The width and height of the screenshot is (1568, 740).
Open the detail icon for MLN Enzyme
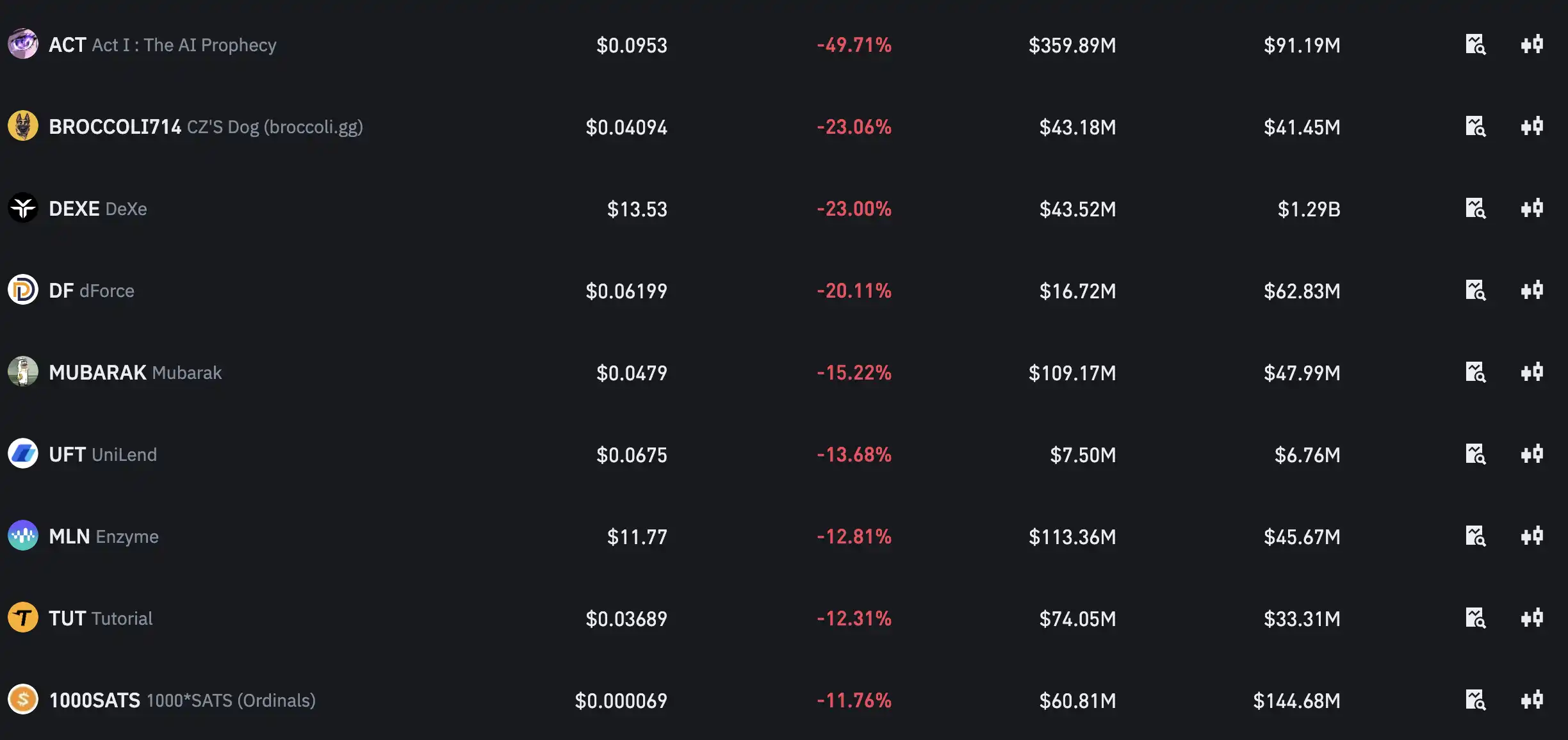pyautogui.click(x=1476, y=536)
